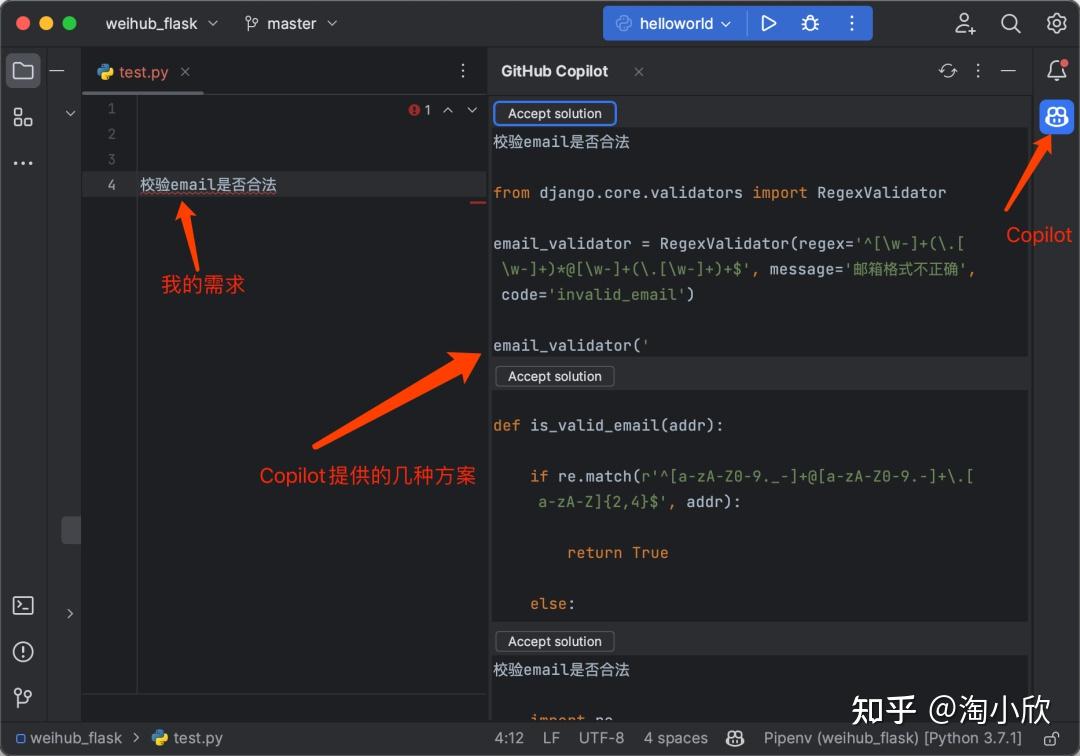Click weihub_flask breadcrumb in status bar

[69, 738]
